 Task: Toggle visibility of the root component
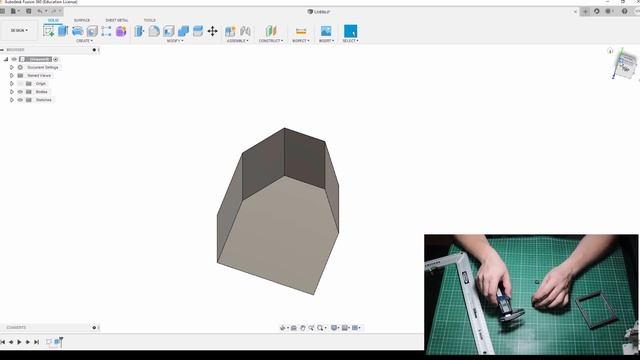point(14,59)
